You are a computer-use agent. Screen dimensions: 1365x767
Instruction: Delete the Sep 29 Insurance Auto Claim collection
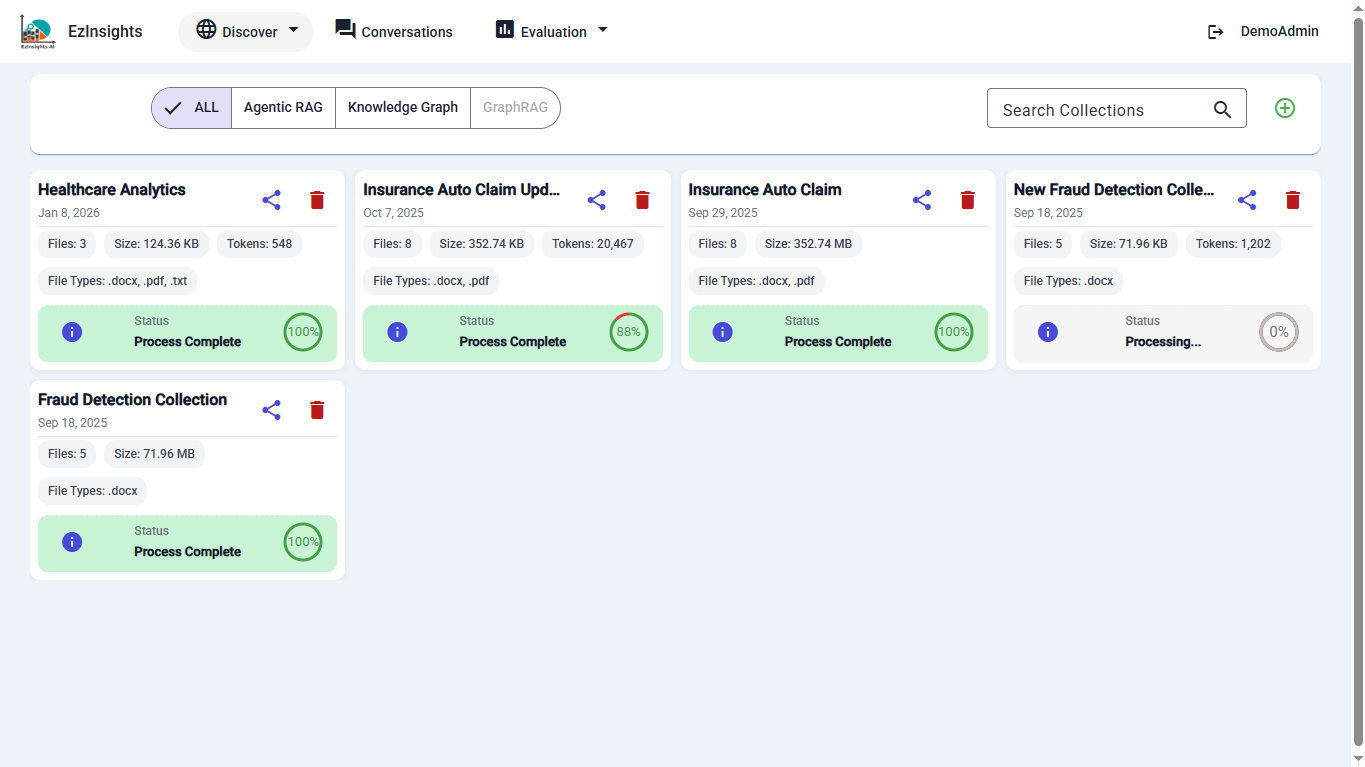(968, 200)
